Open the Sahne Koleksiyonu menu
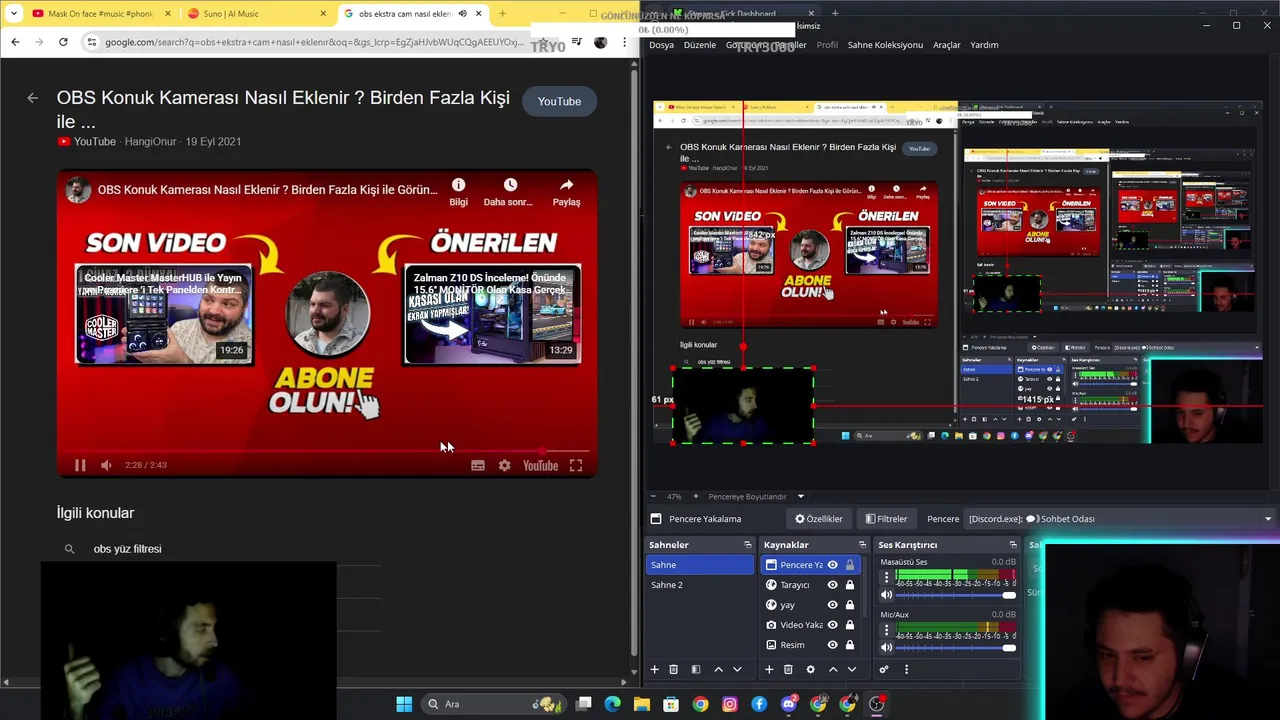The width and height of the screenshot is (1280, 720). pos(885,45)
